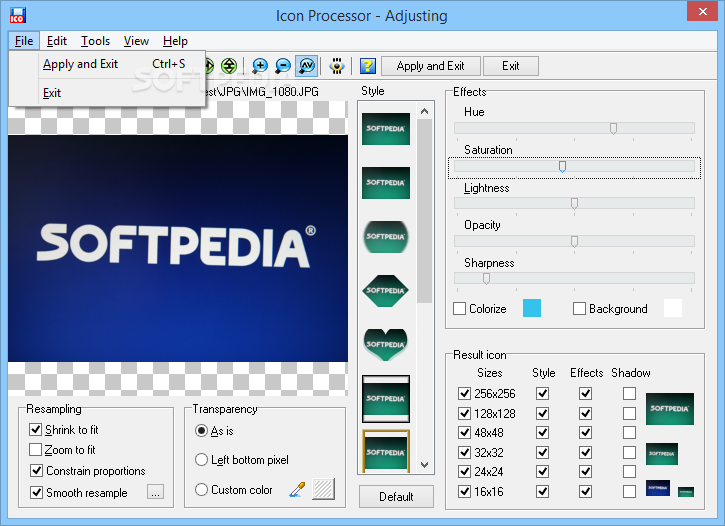Click the eye preview toolbar icon
725x526 pixels.
coord(337,66)
